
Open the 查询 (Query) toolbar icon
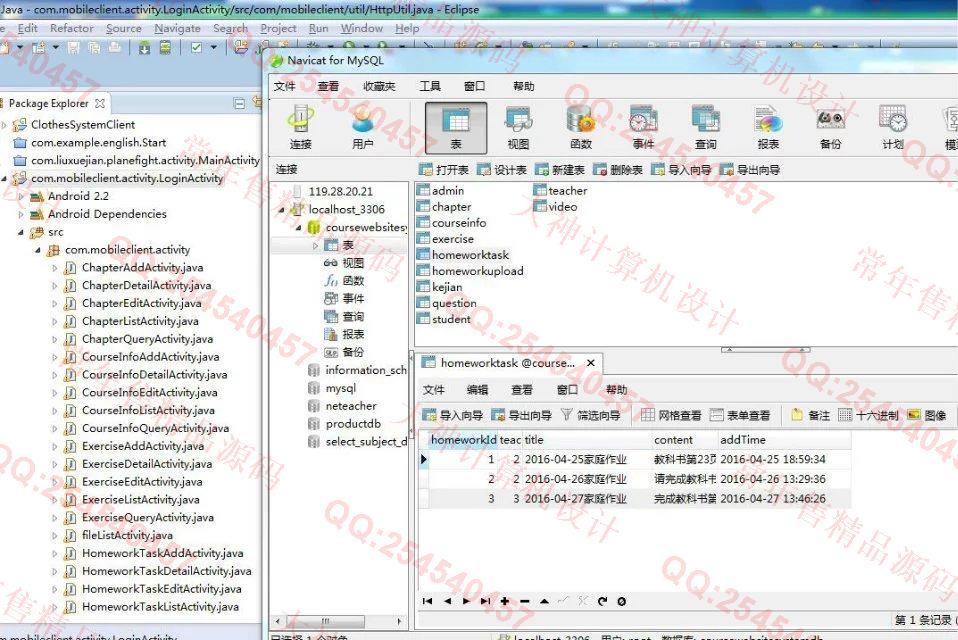pyautogui.click(x=705, y=128)
